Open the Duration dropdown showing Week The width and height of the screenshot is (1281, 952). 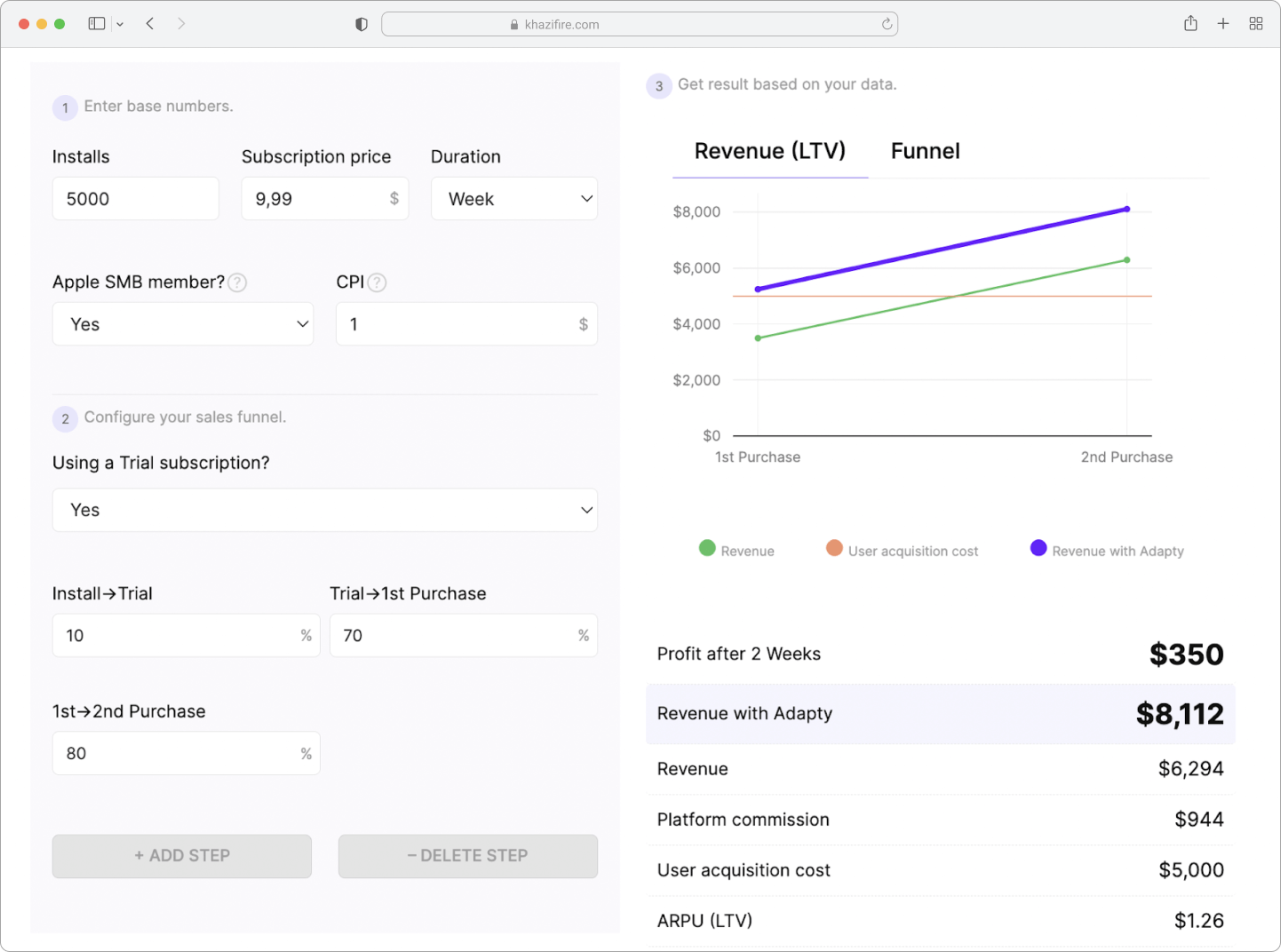pos(514,199)
